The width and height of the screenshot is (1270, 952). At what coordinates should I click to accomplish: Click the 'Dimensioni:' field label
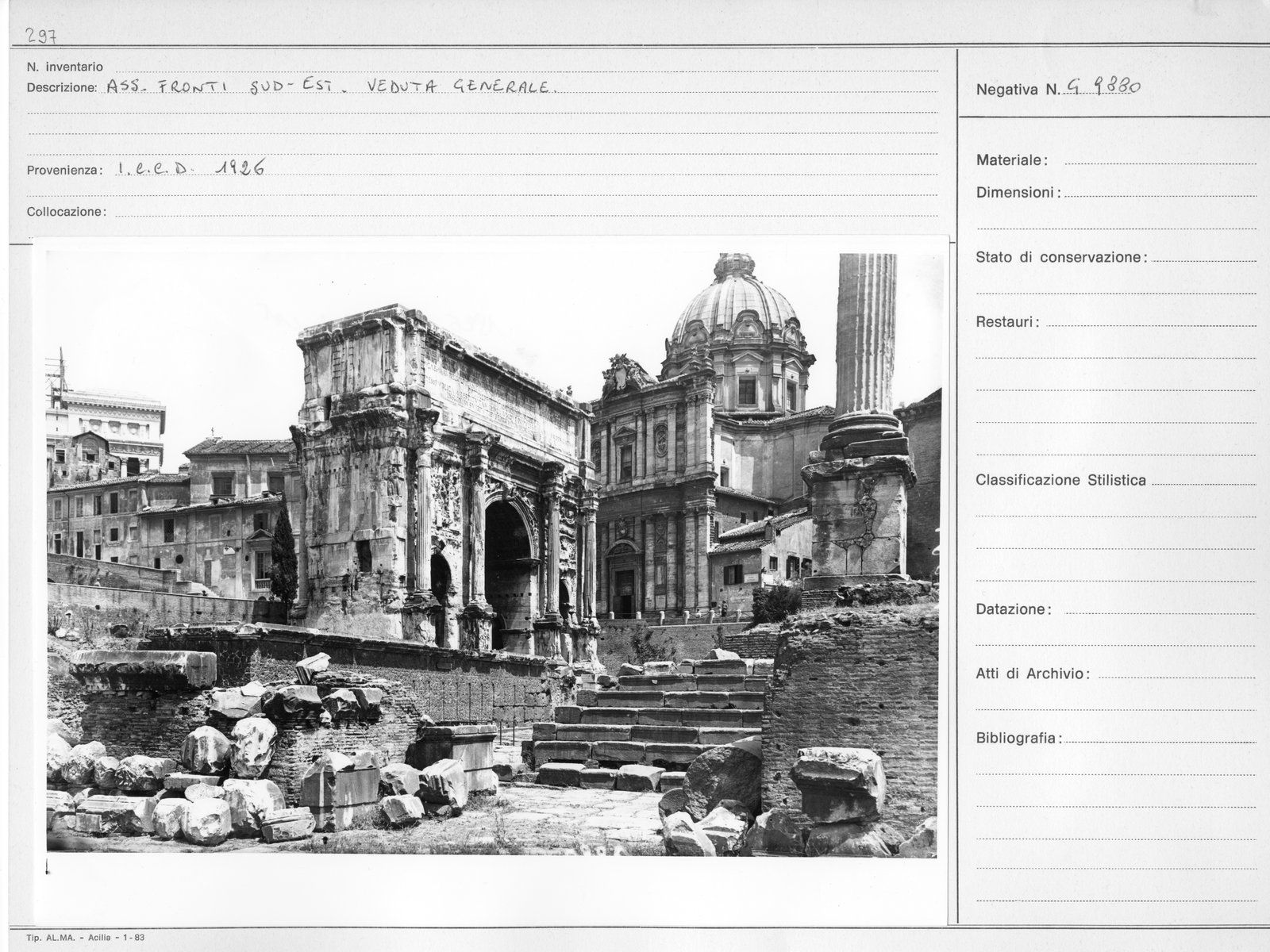[1018, 193]
